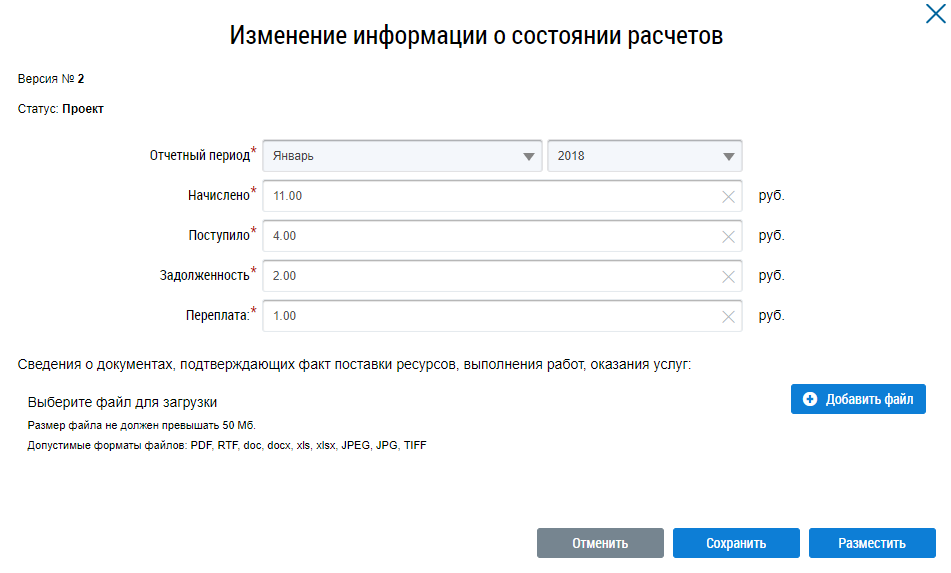Focus the Начислено input with 11.00
This screenshot has width=951, height=573.
(x=490, y=196)
